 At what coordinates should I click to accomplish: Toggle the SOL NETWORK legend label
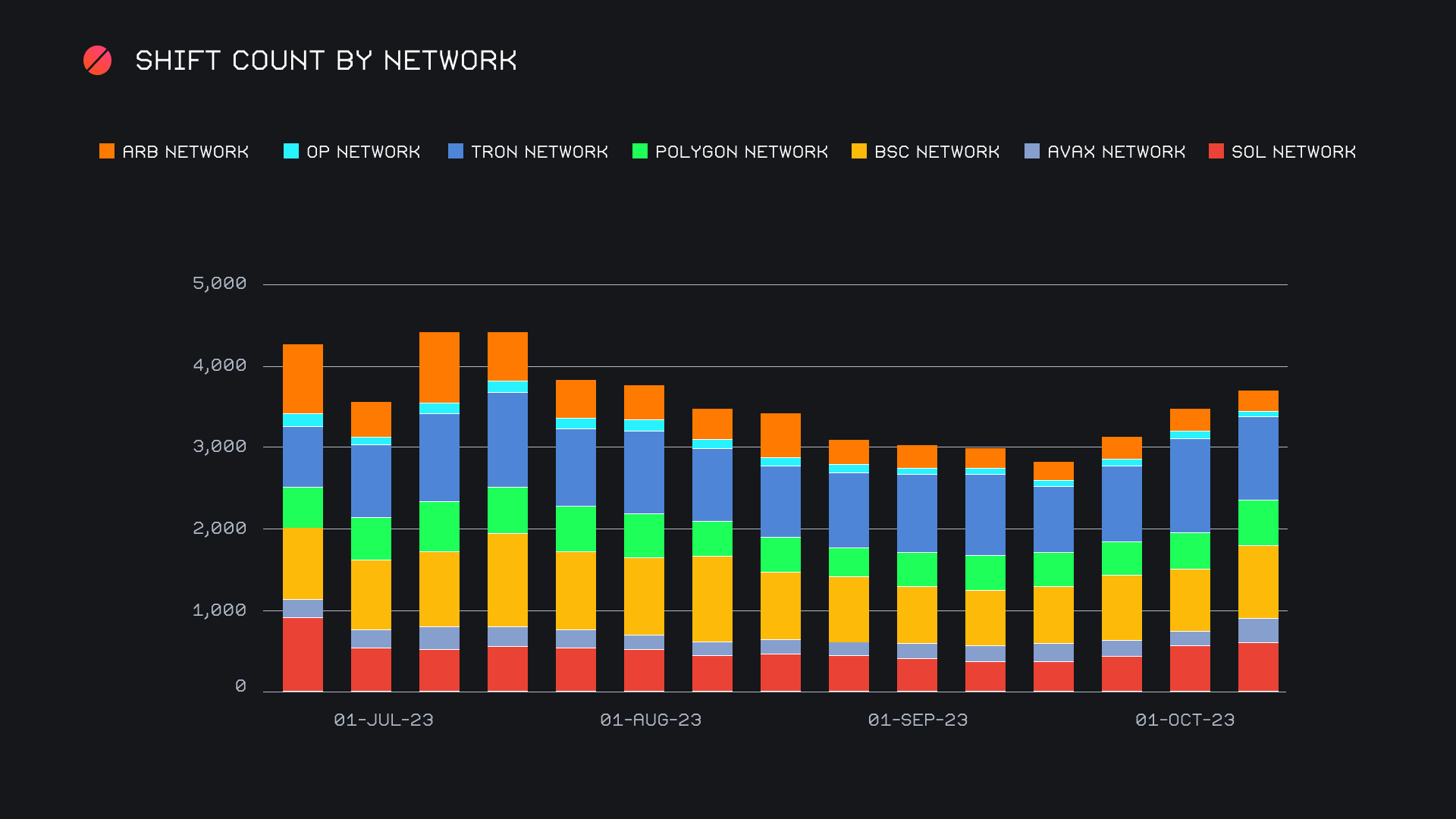[x=1294, y=152]
